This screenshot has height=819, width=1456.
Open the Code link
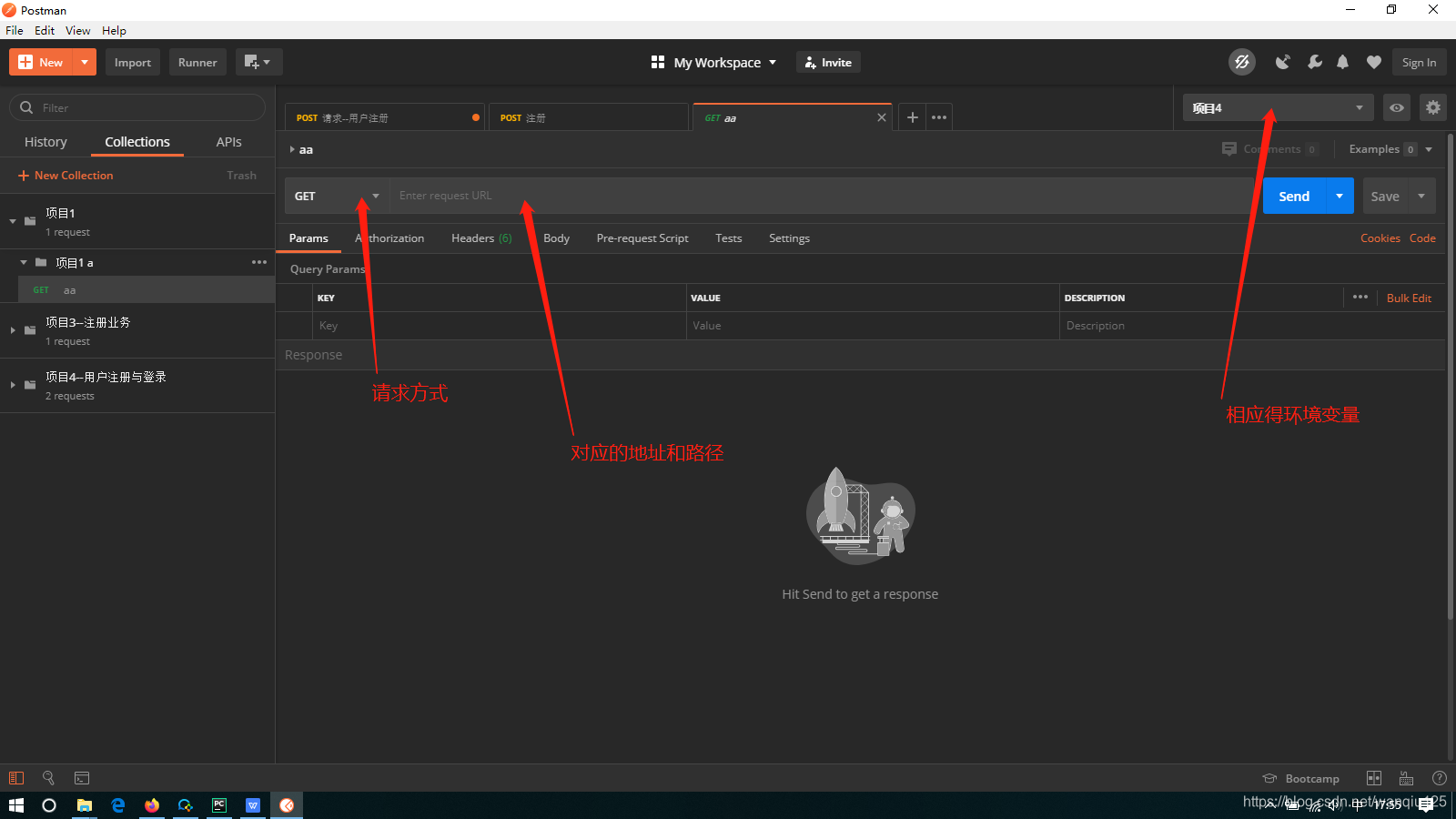click(1422, 238)
